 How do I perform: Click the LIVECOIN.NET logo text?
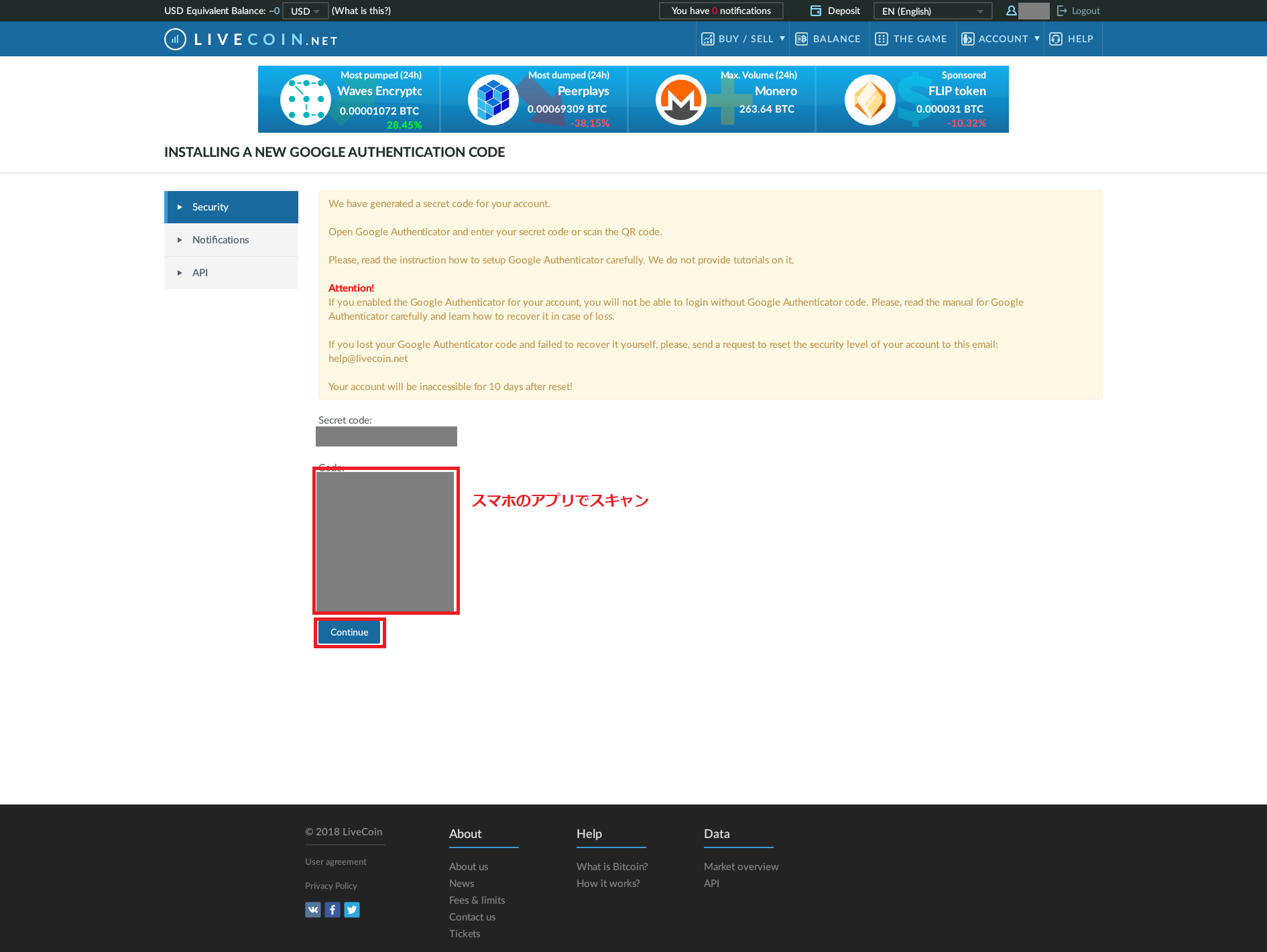pos(266,40)
